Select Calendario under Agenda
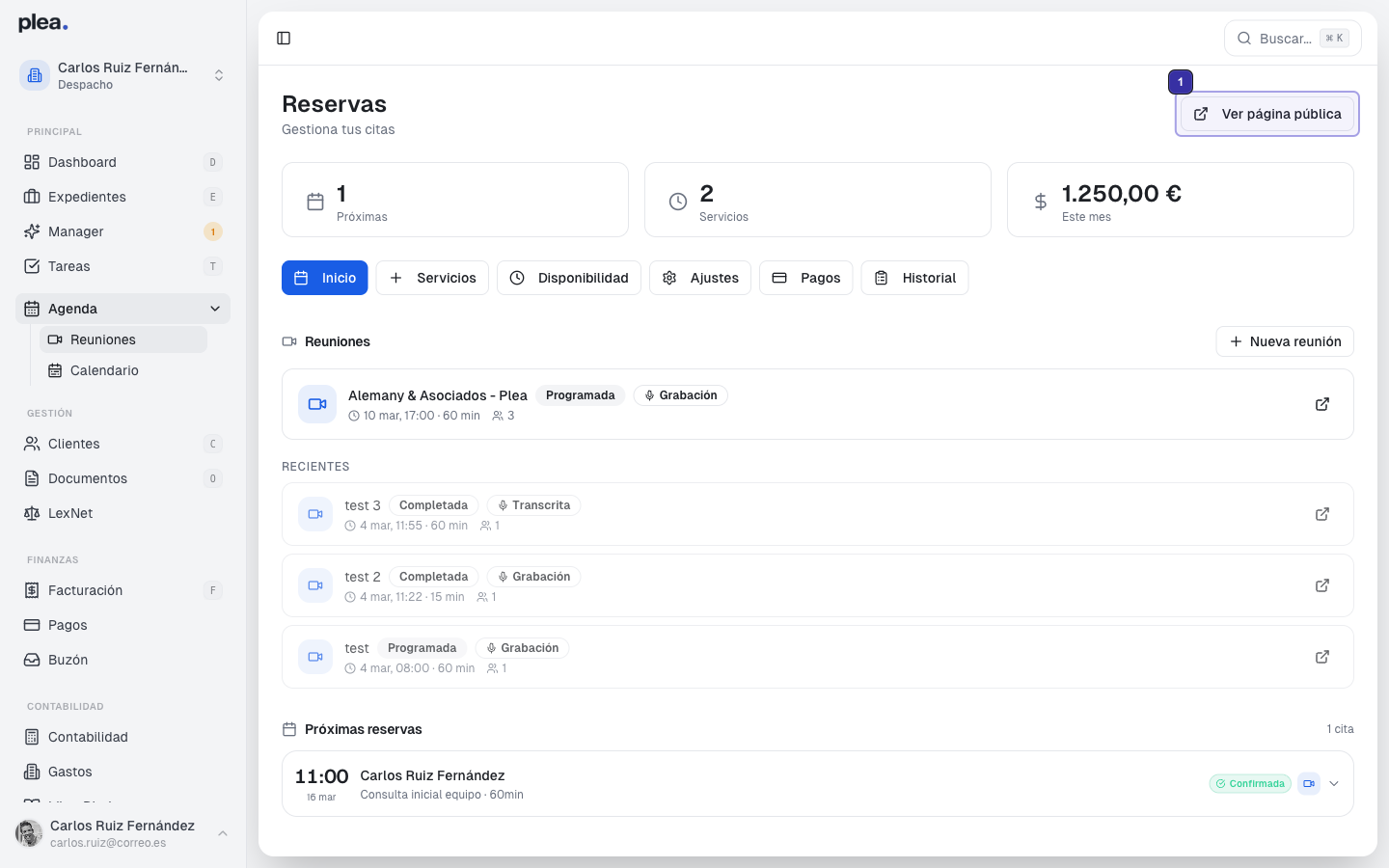Screen dimensions: 1389x868 123,370
